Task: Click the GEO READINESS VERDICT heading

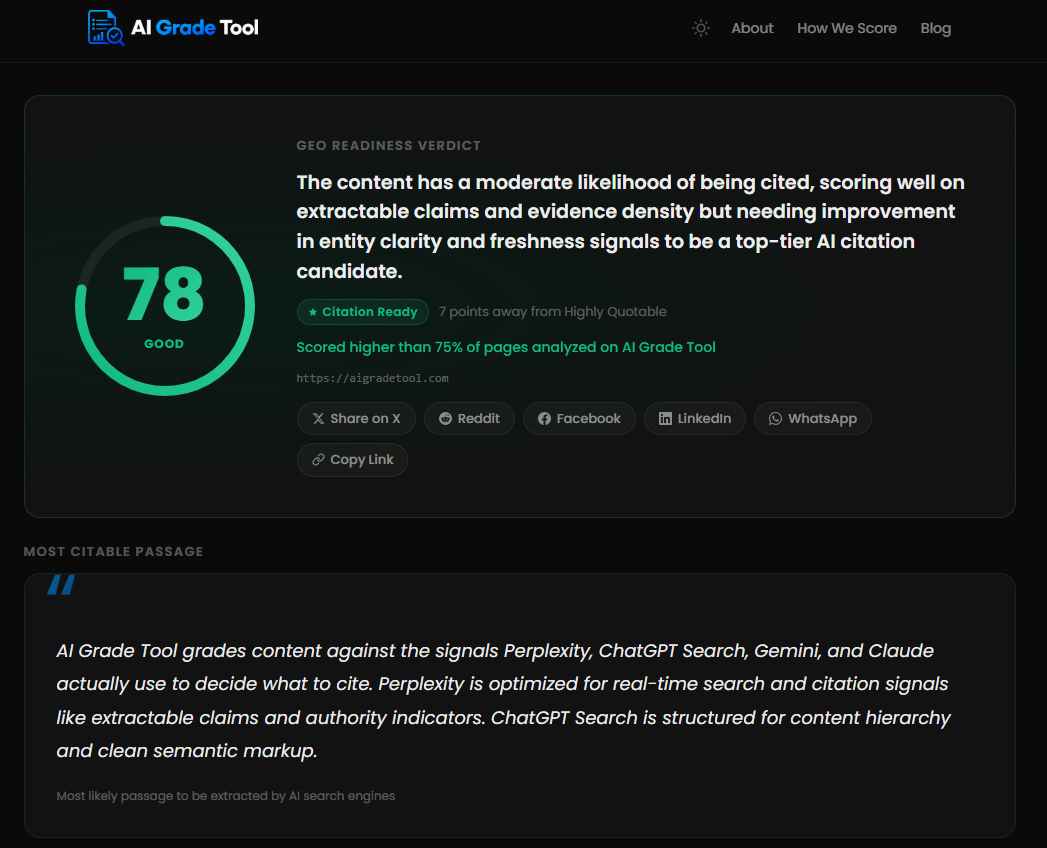Action: coord(389,146)
